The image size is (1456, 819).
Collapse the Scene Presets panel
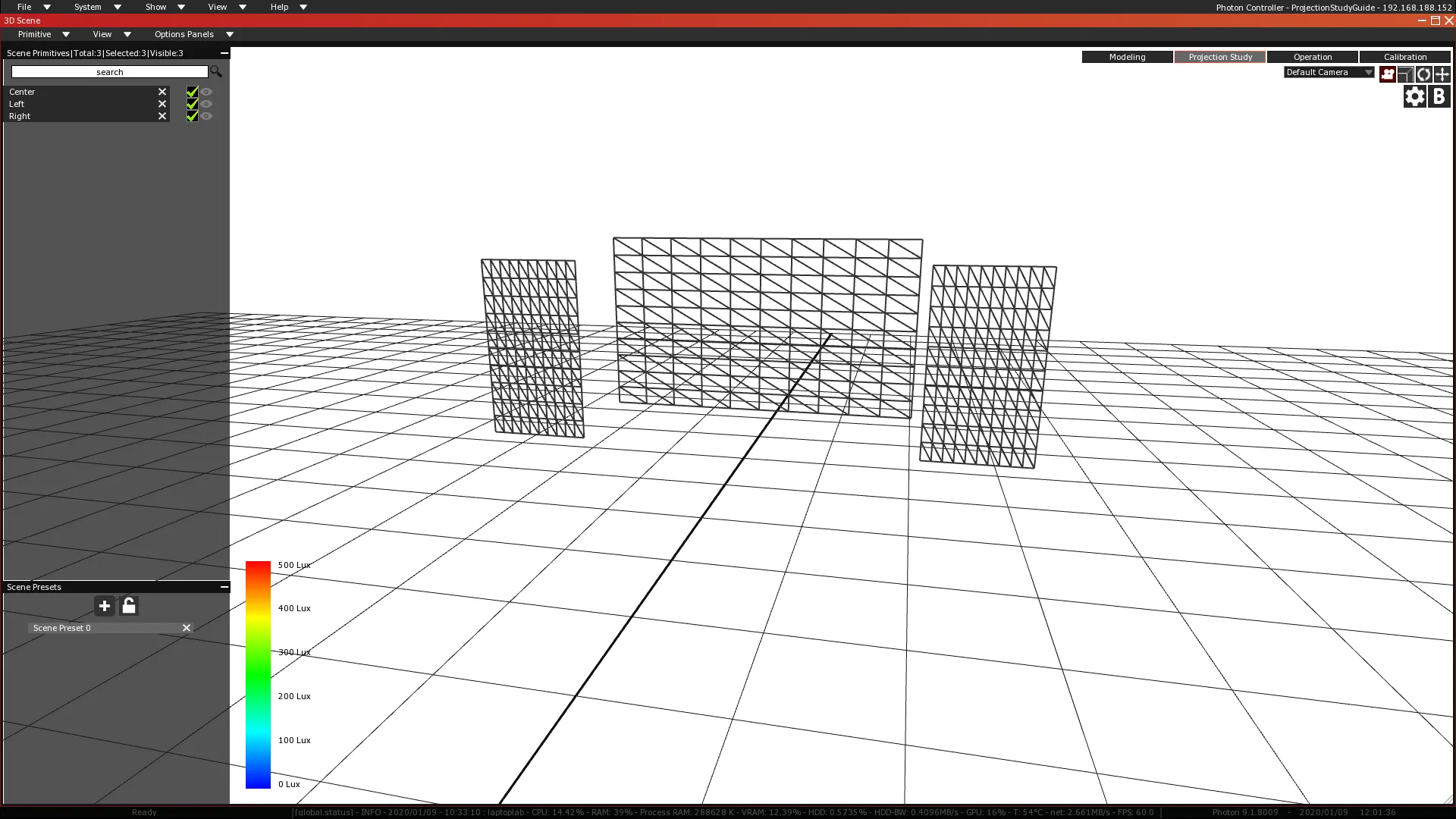pyautogui.click(x=224, y=587)
